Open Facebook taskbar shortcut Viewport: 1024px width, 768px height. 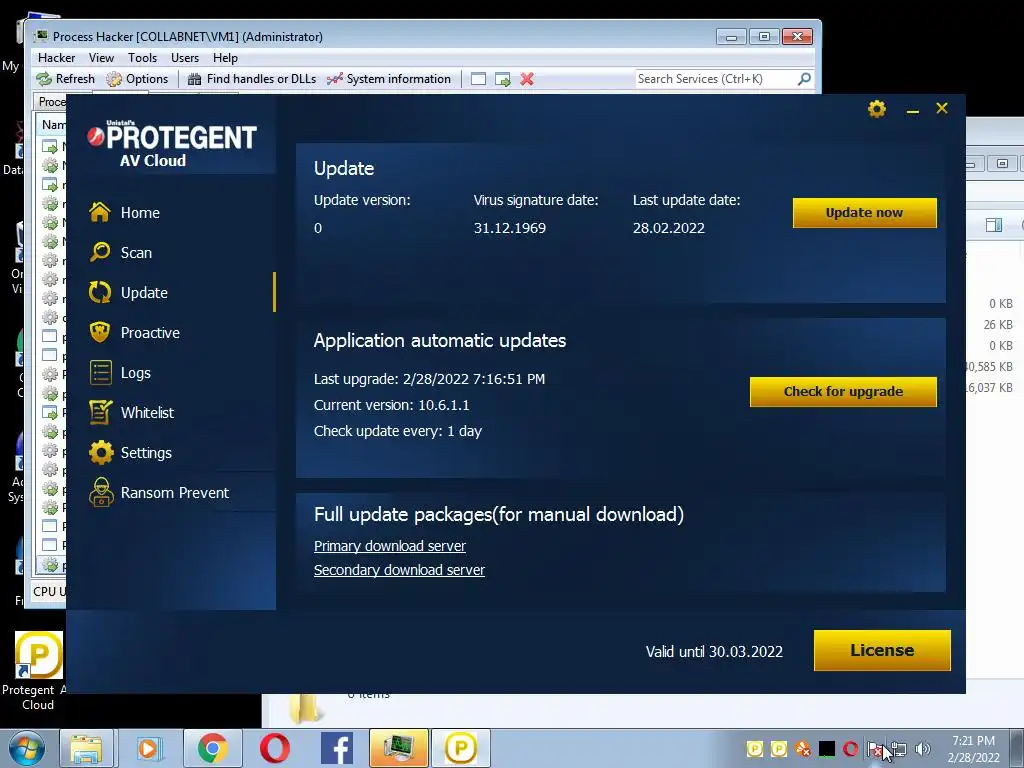(336, 748)
